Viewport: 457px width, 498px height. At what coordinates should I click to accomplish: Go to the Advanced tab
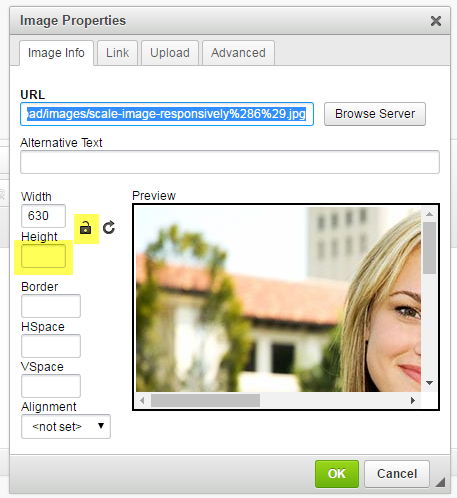(x=238, y=53)
